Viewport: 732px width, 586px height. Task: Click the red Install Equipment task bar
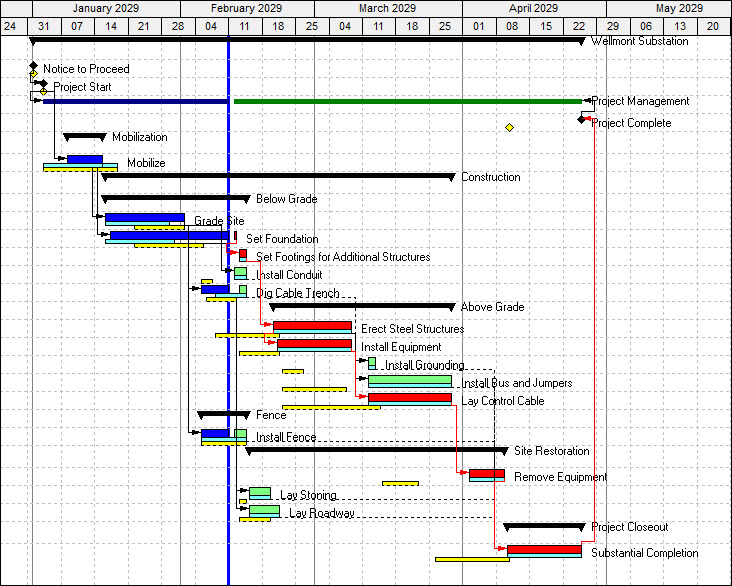(x=314, y=343)
